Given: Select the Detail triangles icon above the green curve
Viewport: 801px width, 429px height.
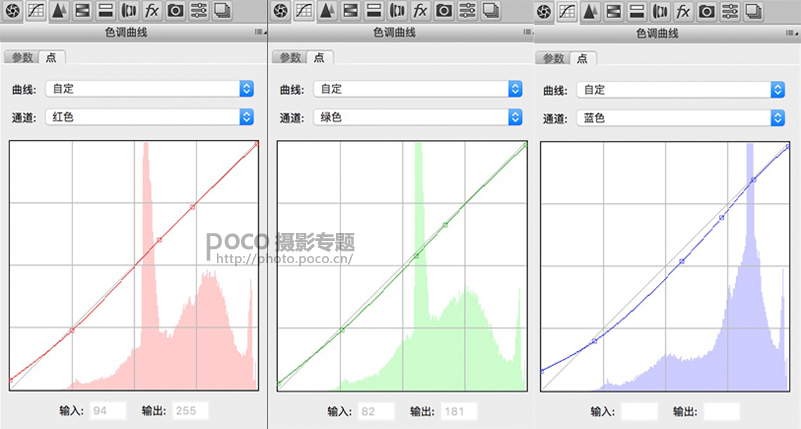Looking at the screenshot, I should coord(327,10).
